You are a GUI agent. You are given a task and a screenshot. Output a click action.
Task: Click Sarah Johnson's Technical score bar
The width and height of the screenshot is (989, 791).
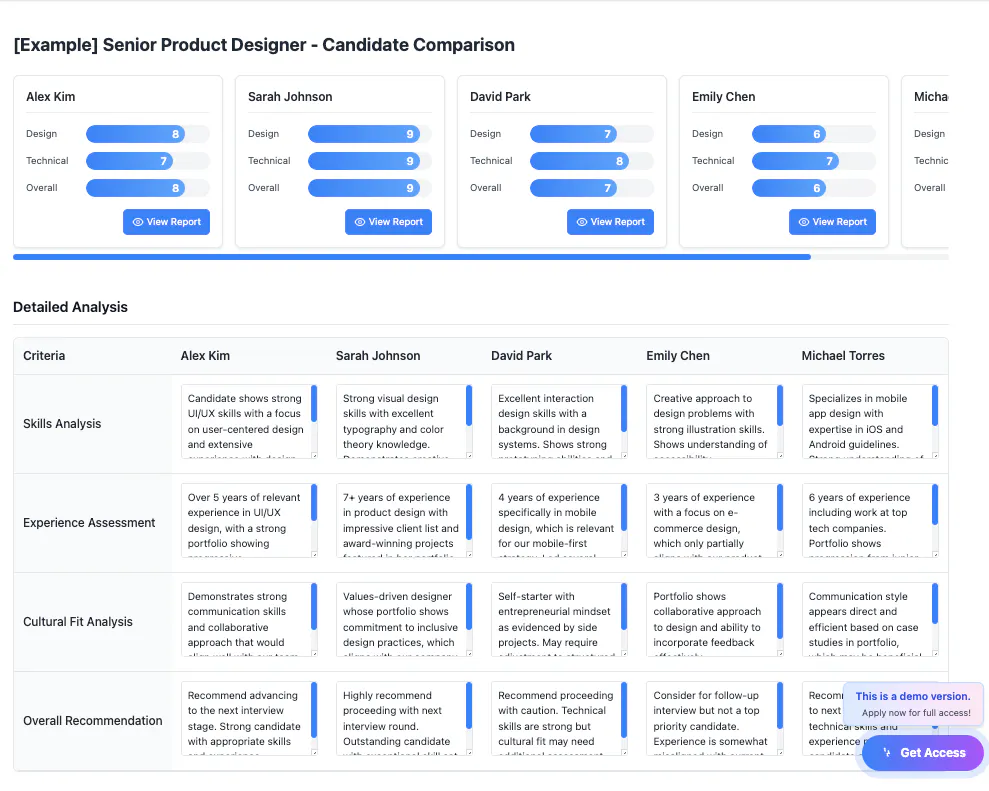pos(370,161)
